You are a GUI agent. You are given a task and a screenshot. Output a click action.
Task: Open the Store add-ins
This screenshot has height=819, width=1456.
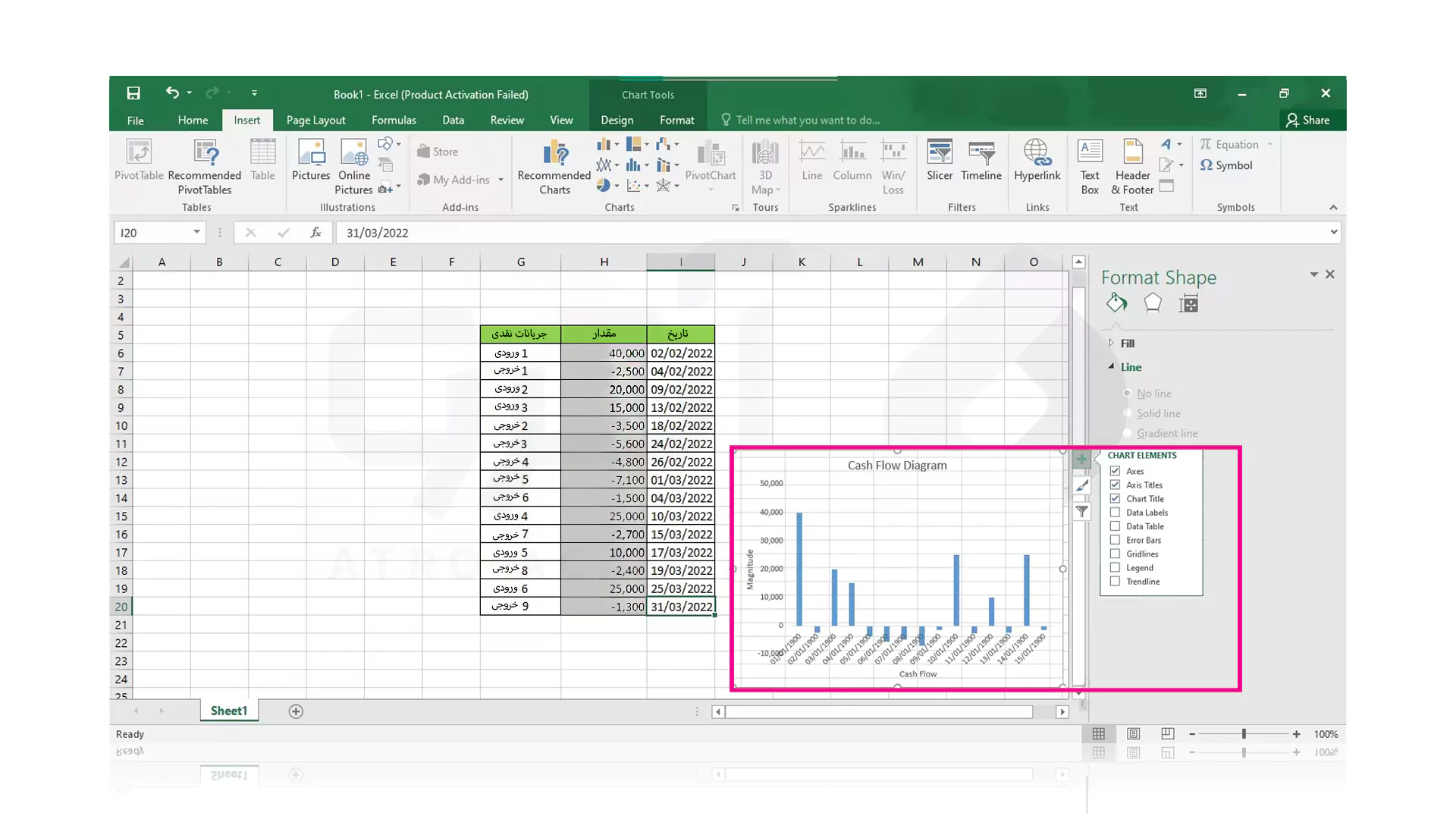click(438, 152)
